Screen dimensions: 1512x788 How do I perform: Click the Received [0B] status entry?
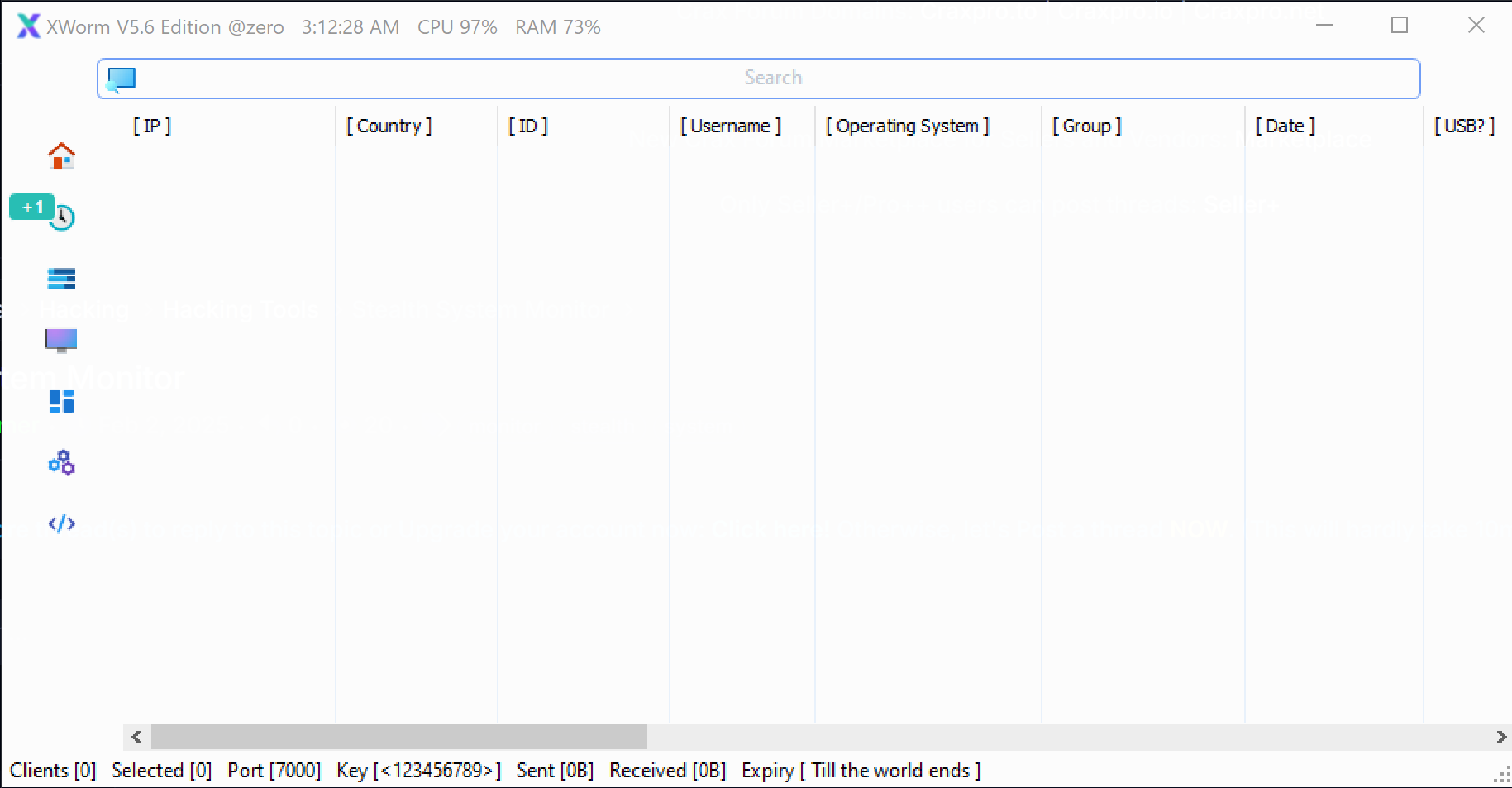668,771
